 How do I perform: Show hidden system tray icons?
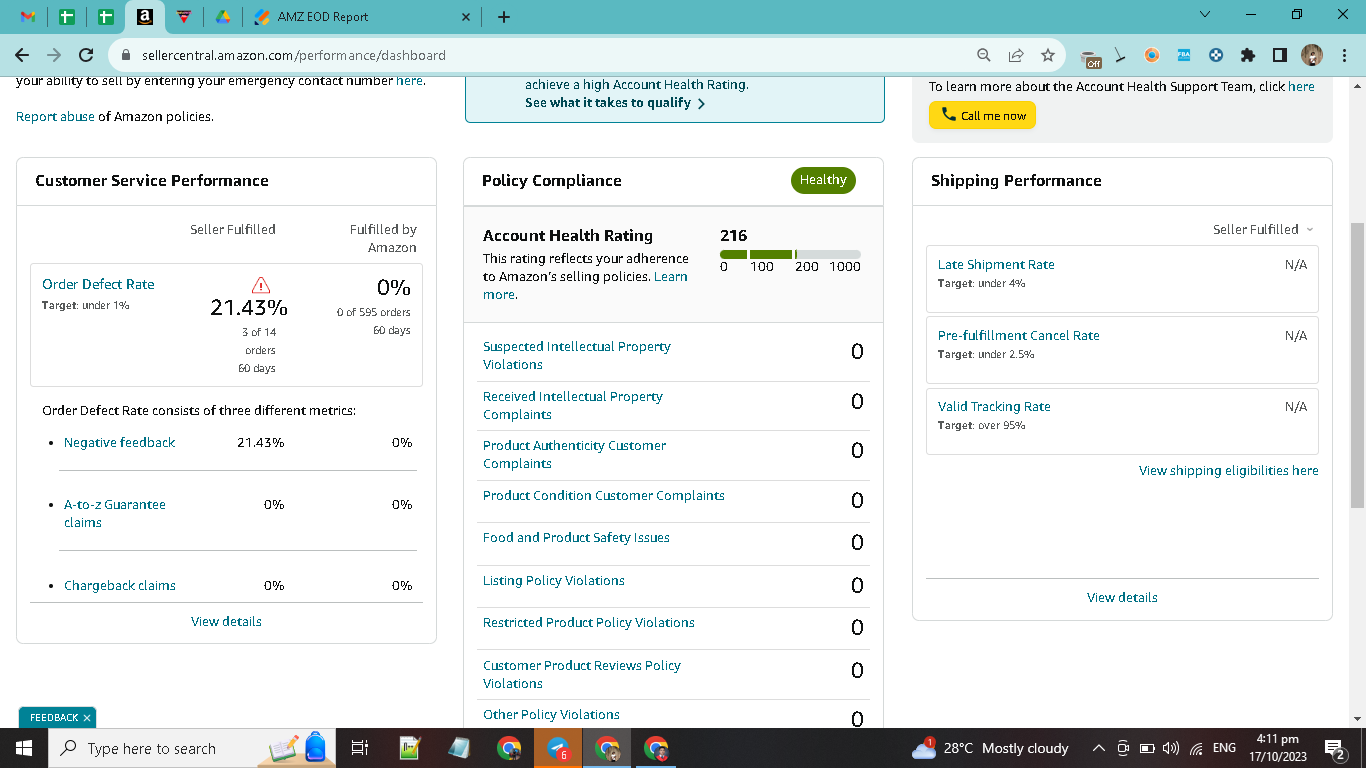point(1098,748)
